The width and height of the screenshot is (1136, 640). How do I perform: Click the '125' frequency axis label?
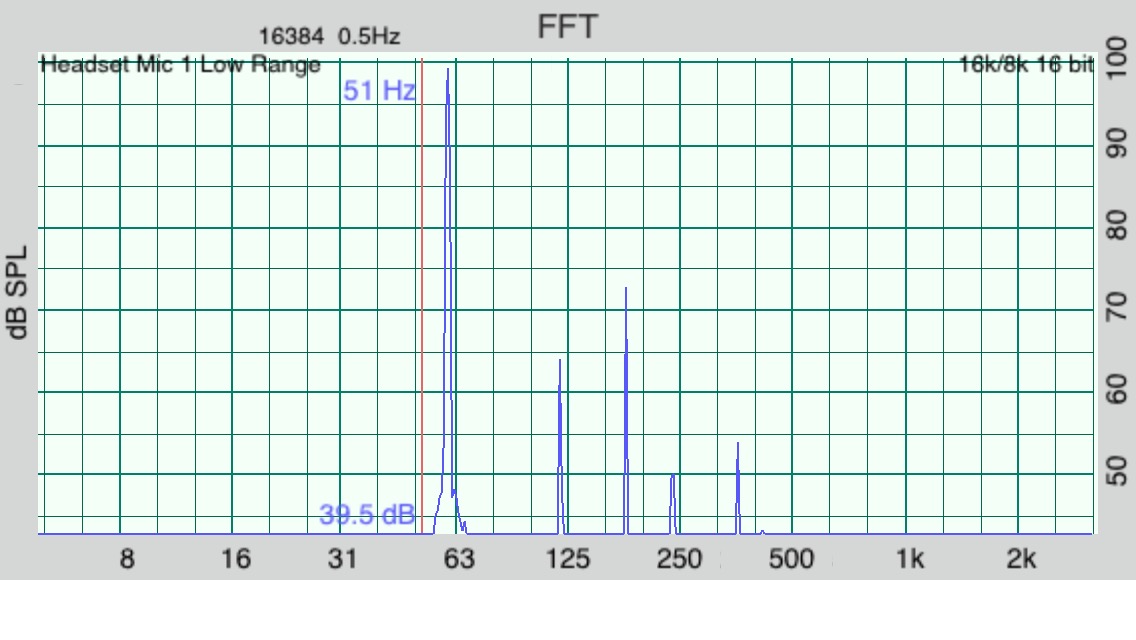[x=567, y=559]
